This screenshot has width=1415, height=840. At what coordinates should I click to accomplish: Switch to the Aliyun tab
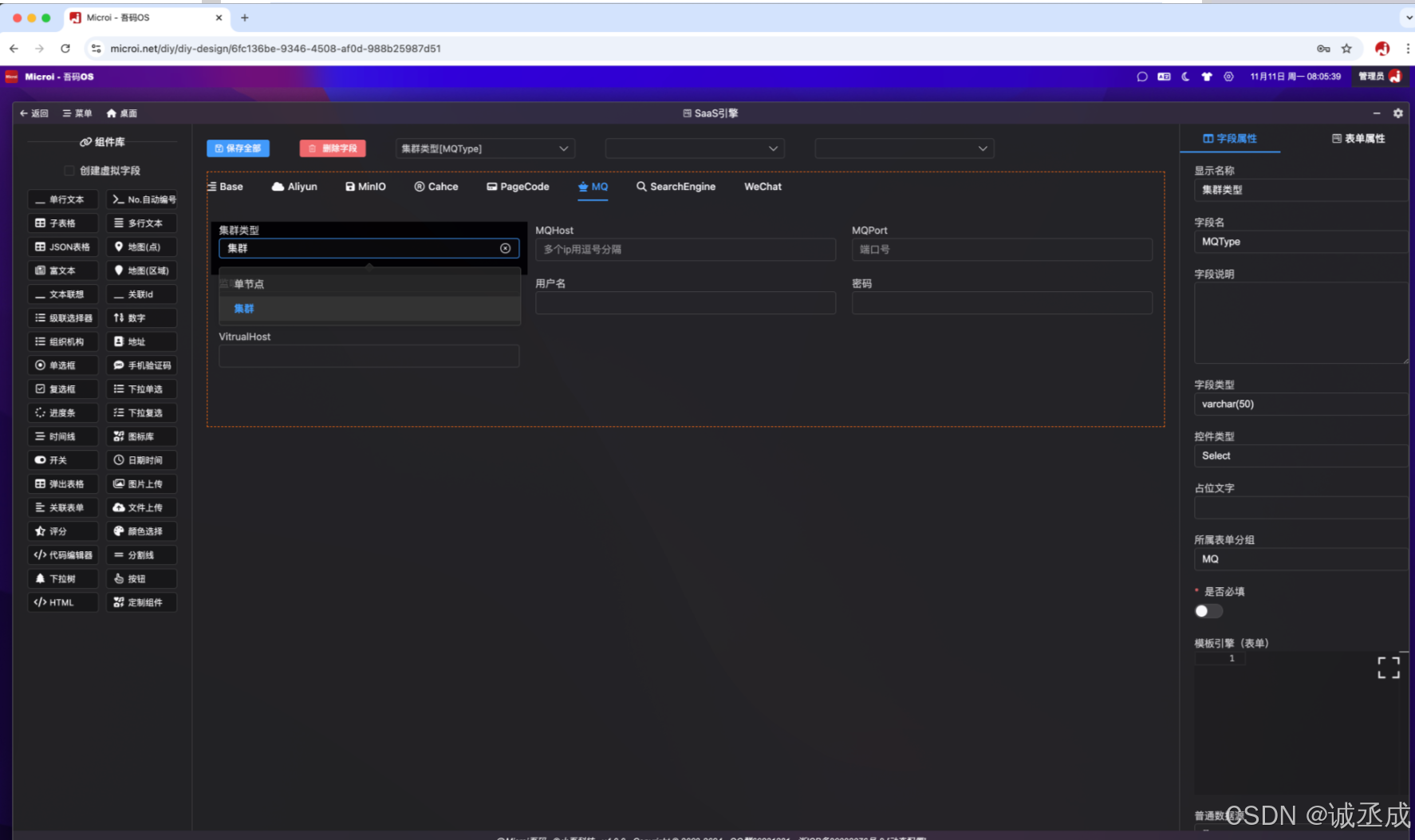[x=294, y=187]
